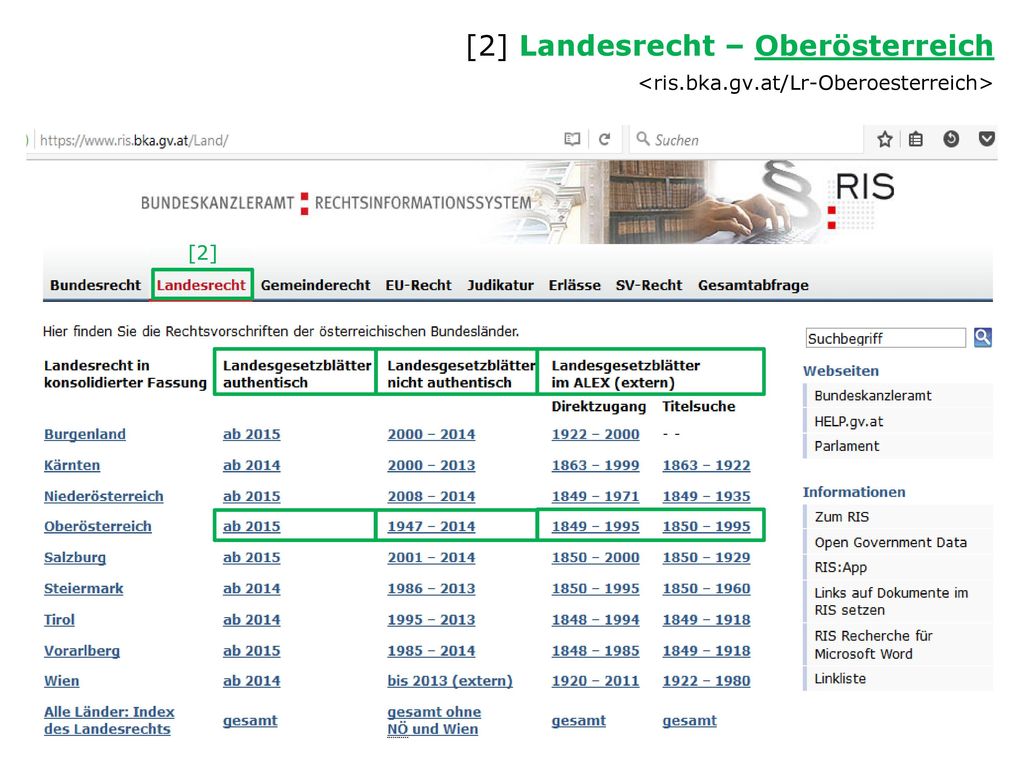1024x768 pixels.
Task: Open Salzburg '1850 – 1929' Titelsuche
Action: 707,558
